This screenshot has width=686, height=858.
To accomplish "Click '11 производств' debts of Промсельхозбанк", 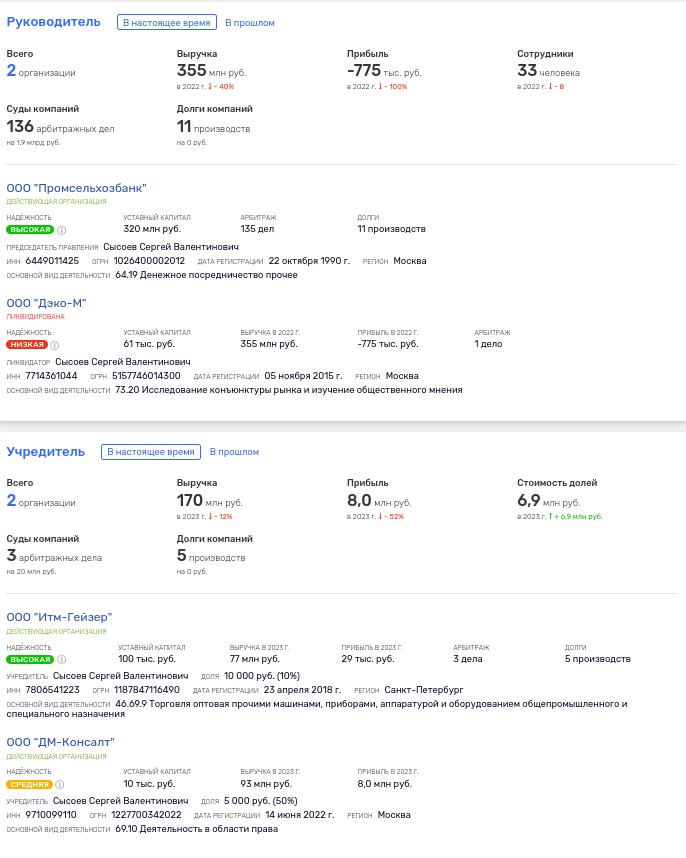I will click(391, 229).
